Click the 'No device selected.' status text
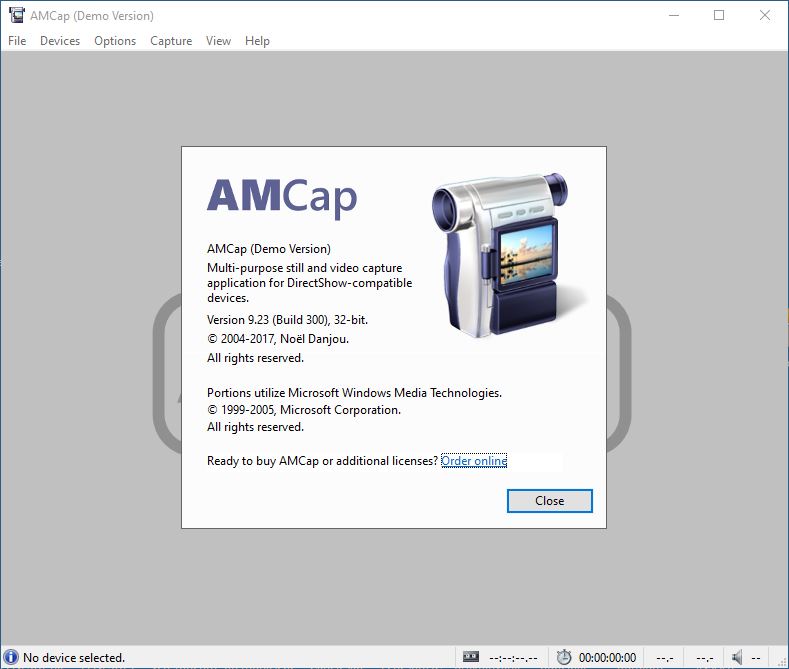The image size is (789, 669). [74, 657]
